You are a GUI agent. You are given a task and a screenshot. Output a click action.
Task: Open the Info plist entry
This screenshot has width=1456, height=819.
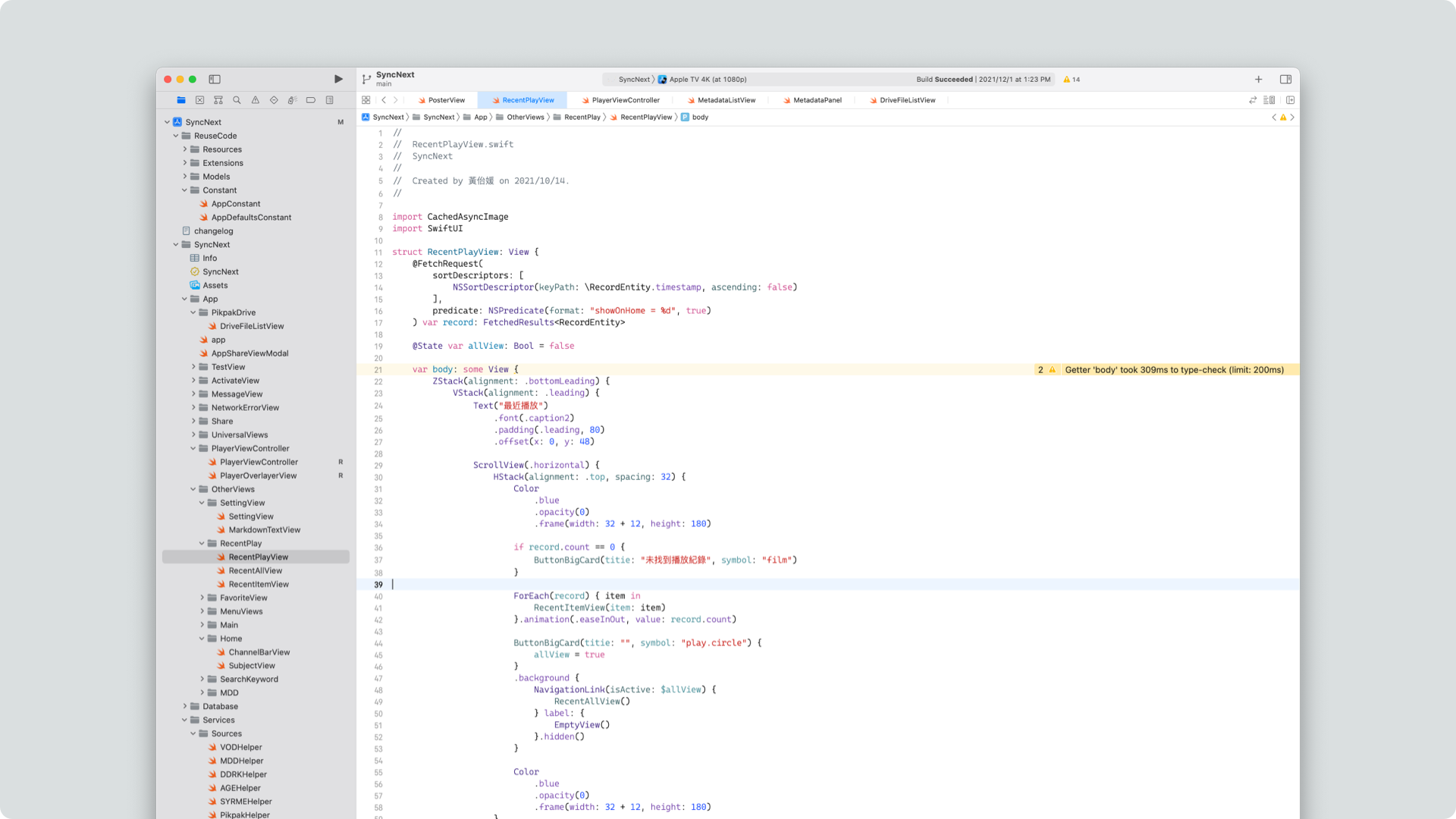(x=203, y=258)
